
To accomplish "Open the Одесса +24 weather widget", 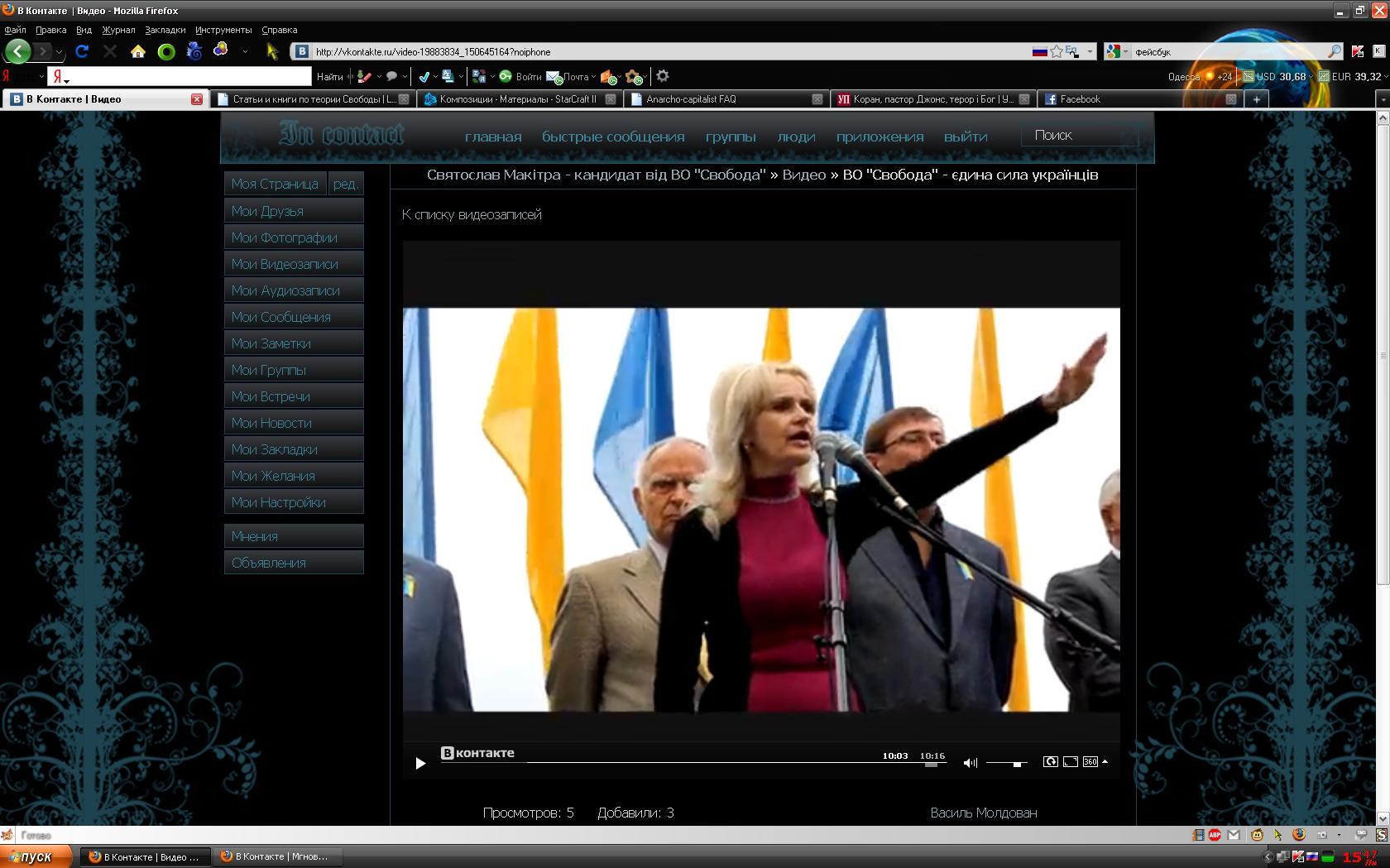I will pyautogui.click(x=1201, y=77).
